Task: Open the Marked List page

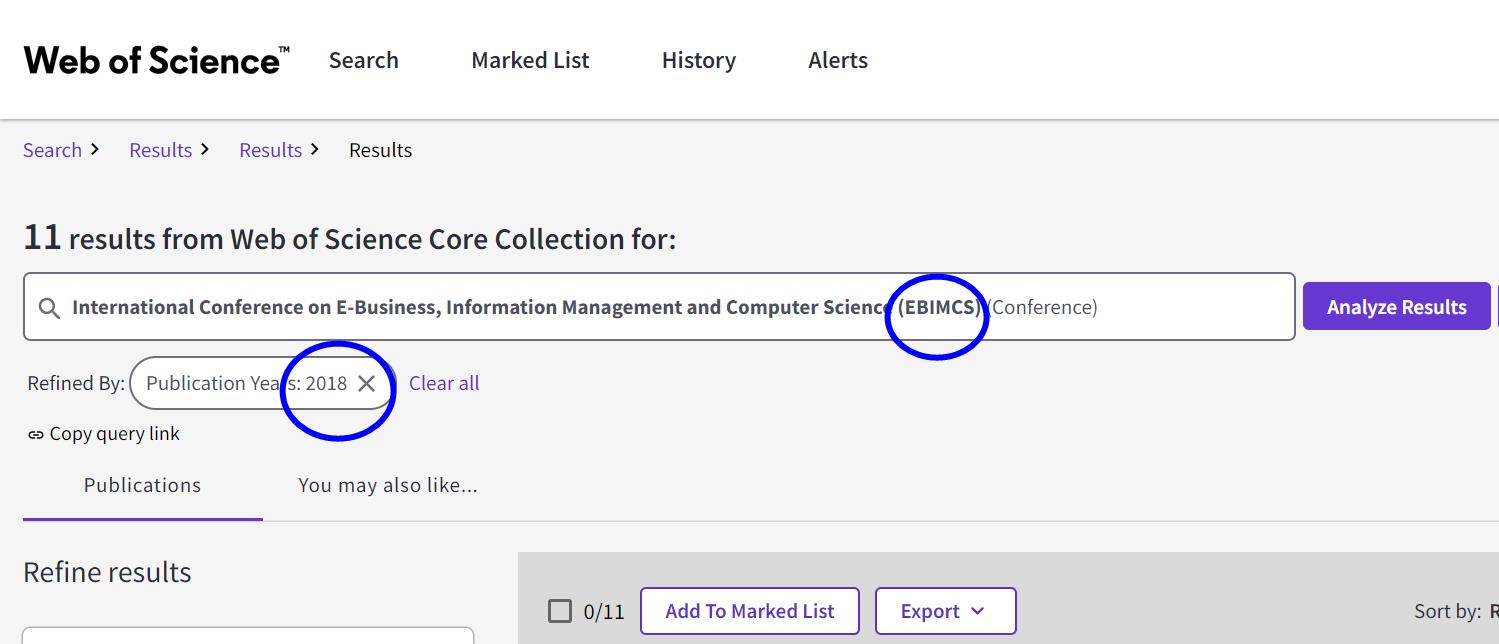Action: (x=530, y=60)
